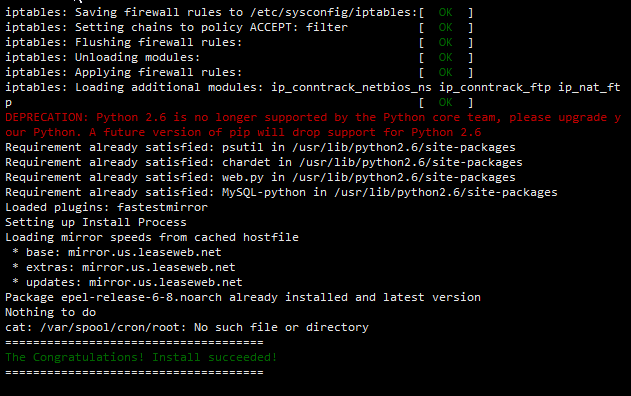The width and height of the screenshot is (631, 396).
Task: Click the Nothing to do line
Action: pyautogui.click(x=51, y=313)
